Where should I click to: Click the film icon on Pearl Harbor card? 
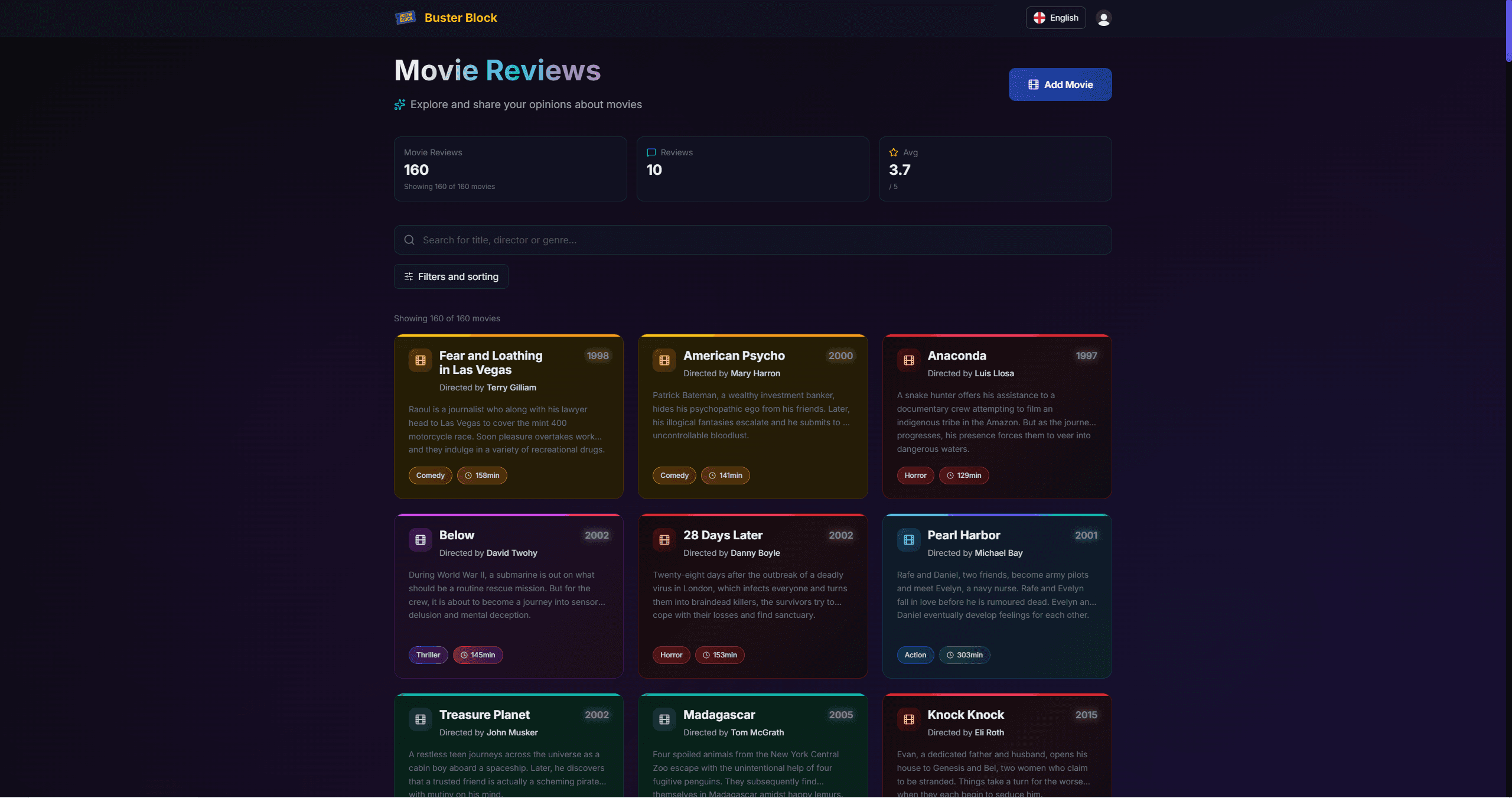pos(909,540)
